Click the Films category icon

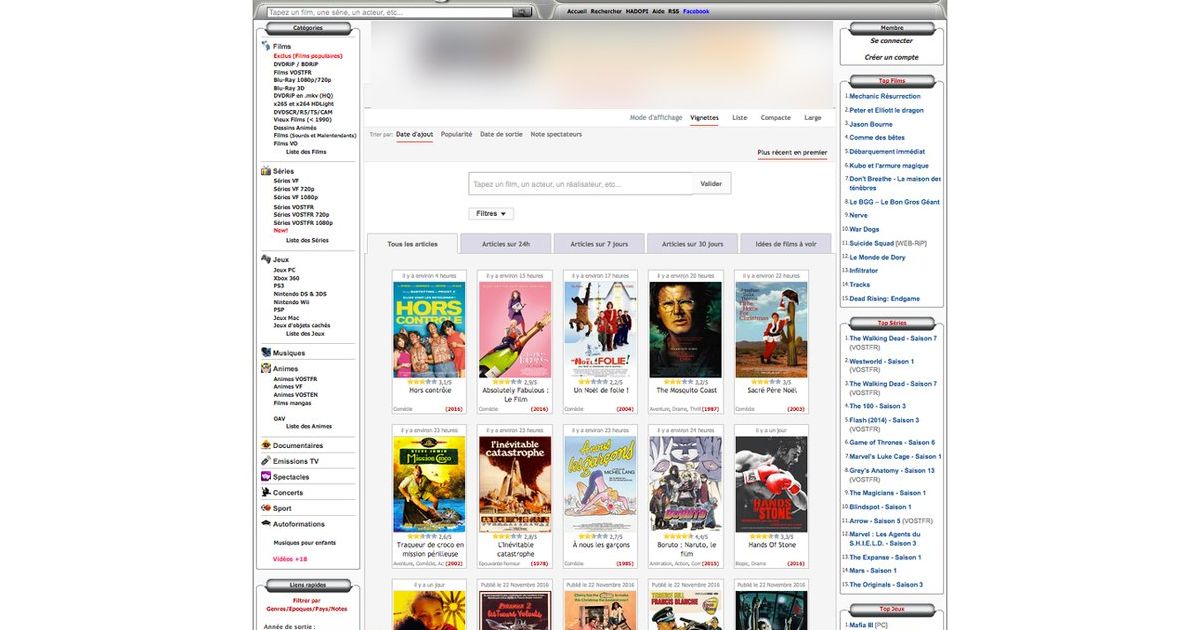266,46
